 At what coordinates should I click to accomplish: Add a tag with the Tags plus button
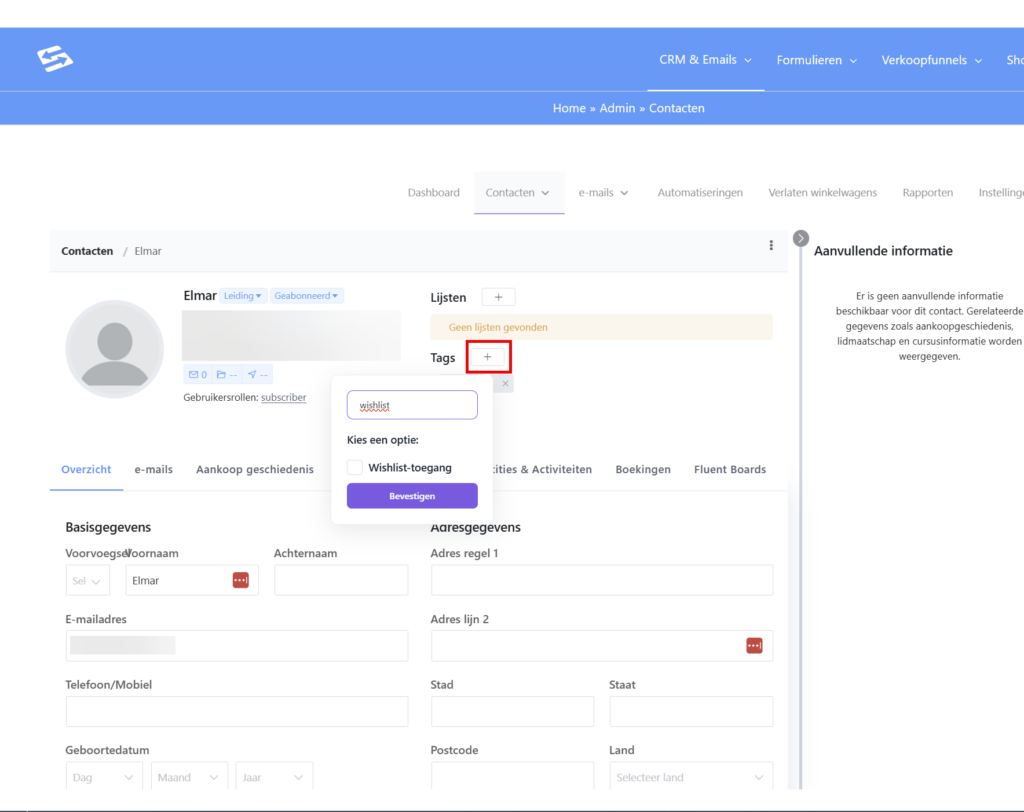tap(488, 357)
